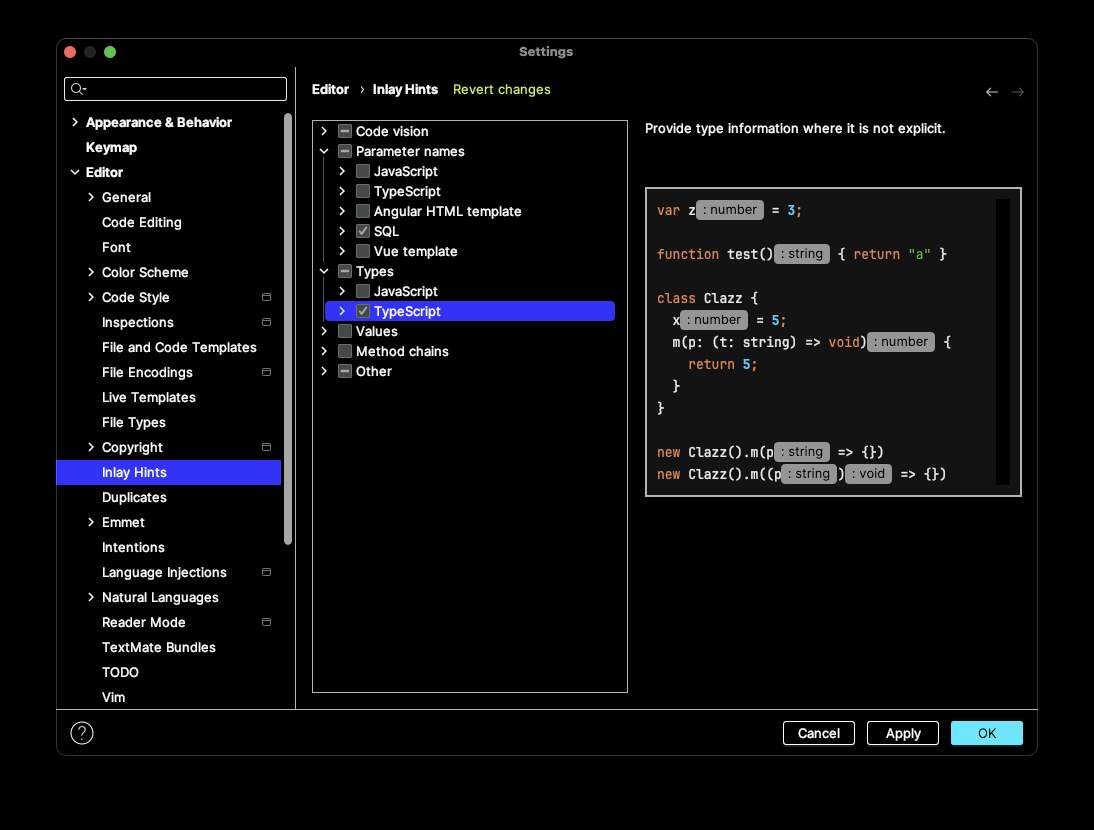Expand Appearance & Behavior section

pyautogui.click(x=75, y=122)
